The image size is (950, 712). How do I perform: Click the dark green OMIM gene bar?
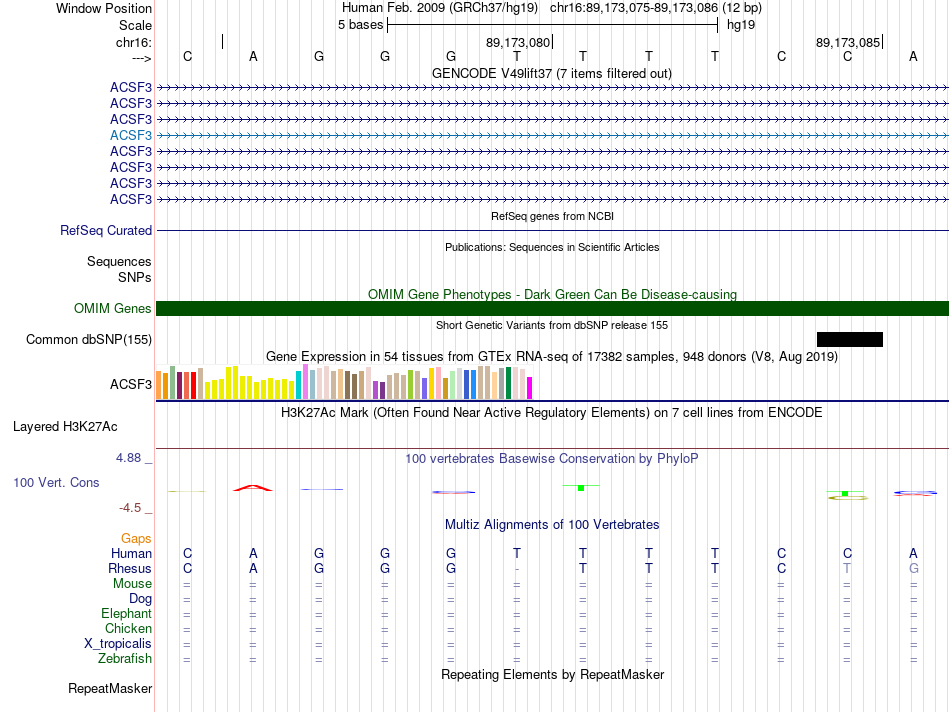(553, 308)
